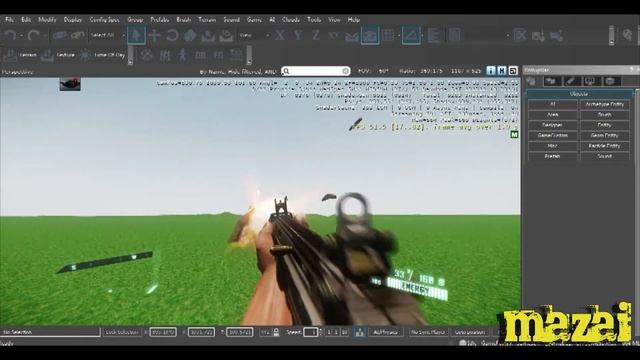Select the arrow Select tool
Viewport: 640px width, 360px height.
click(x=136, y=36)
